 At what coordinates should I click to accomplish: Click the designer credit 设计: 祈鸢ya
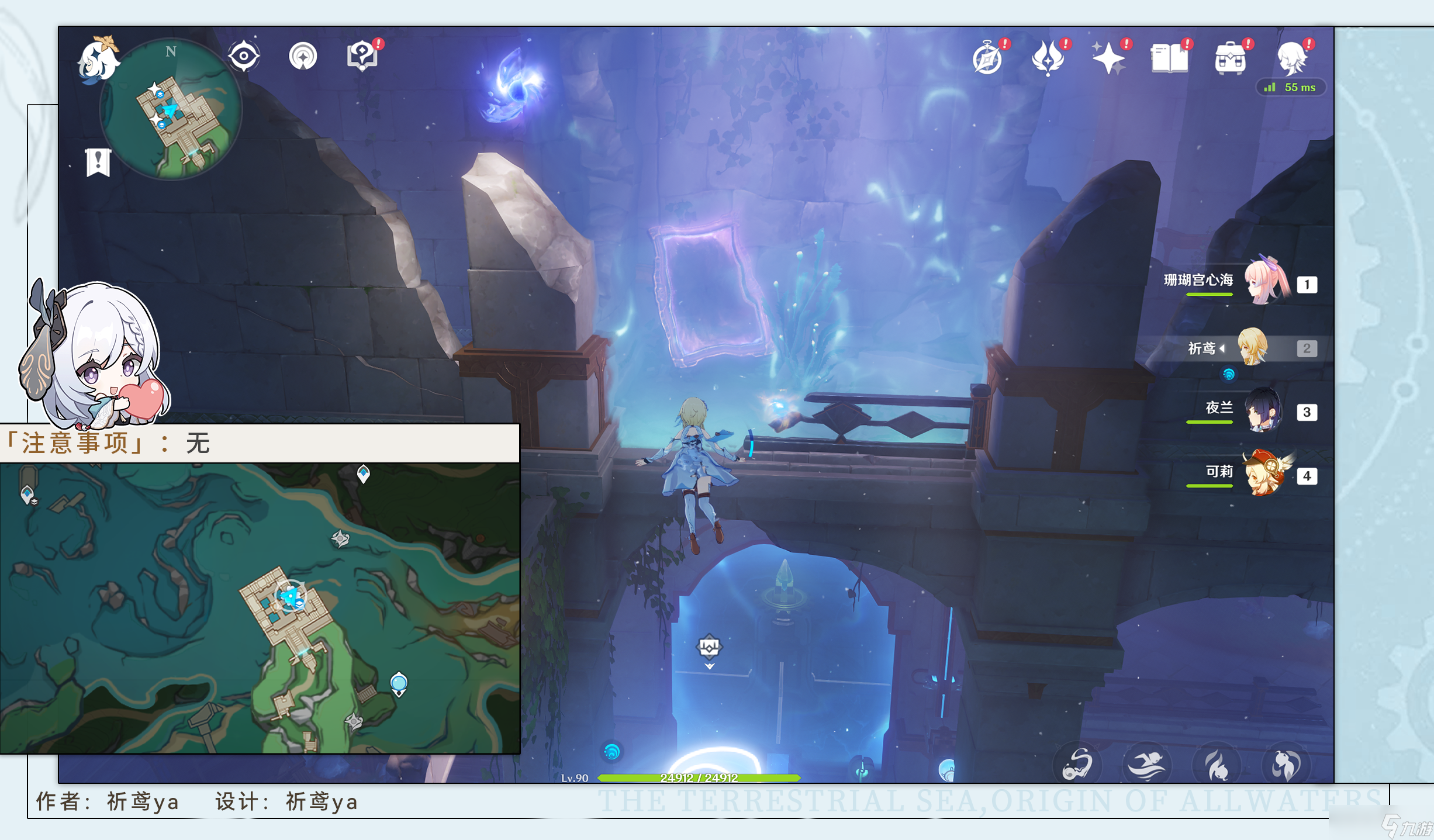click(286, 801)
